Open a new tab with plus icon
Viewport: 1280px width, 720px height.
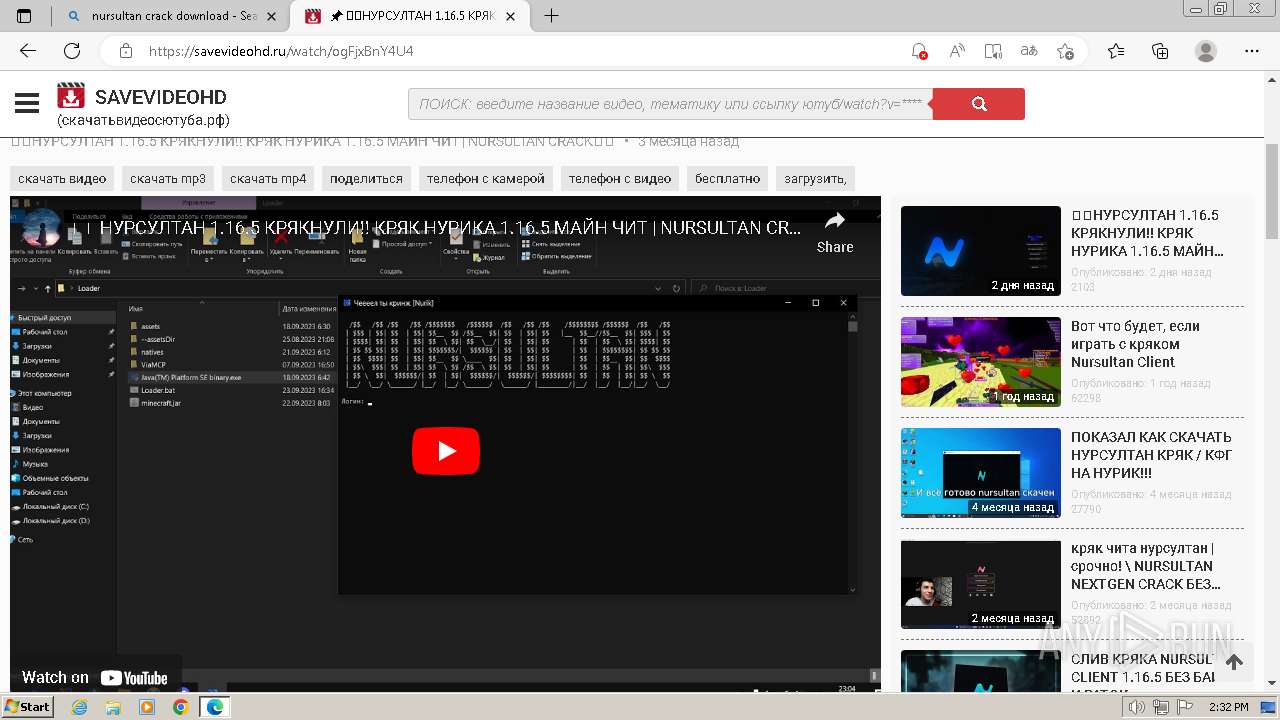point(551,16)
